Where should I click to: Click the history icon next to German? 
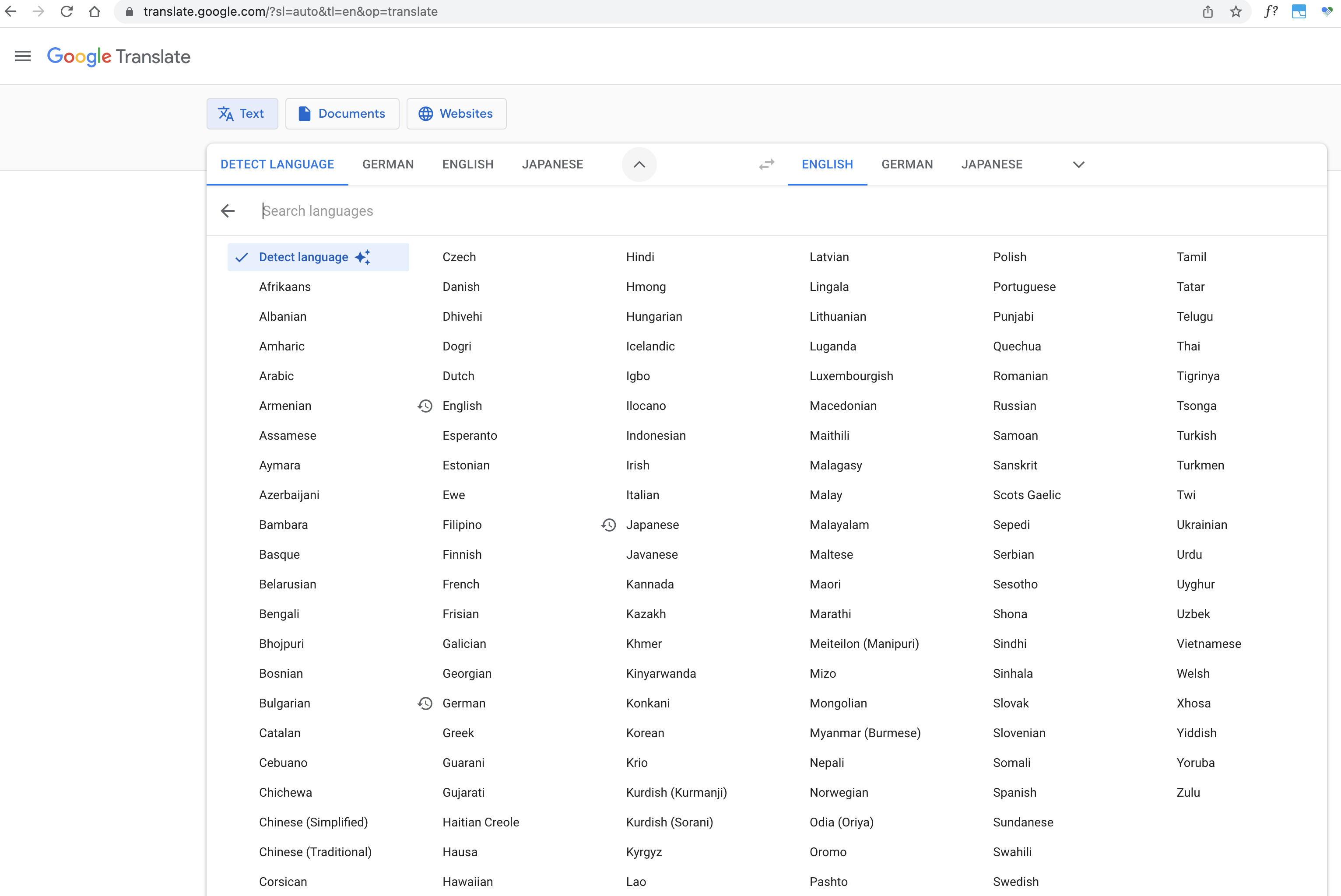click(x=425, y=703)
